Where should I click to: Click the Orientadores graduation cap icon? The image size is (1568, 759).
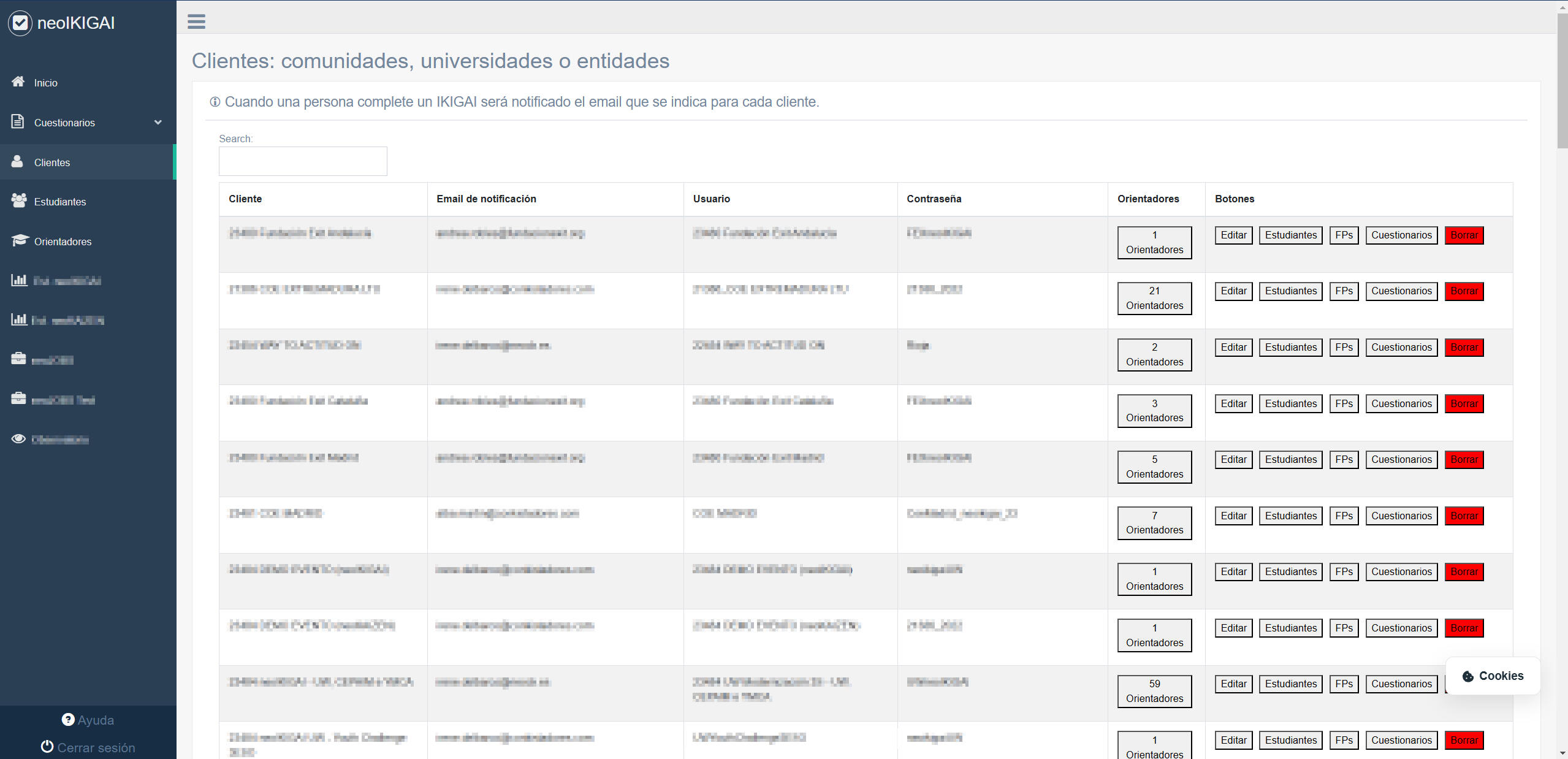pos(20,240)
